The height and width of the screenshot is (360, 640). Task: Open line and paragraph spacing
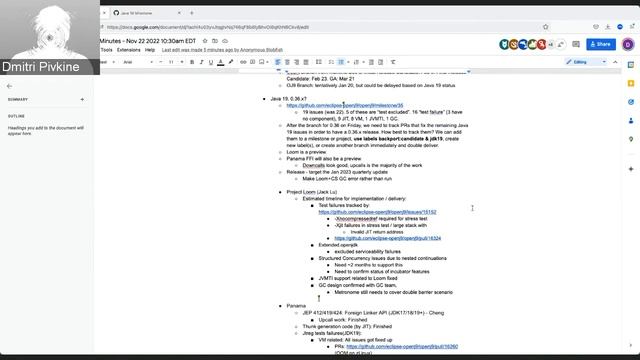[318, 62]
